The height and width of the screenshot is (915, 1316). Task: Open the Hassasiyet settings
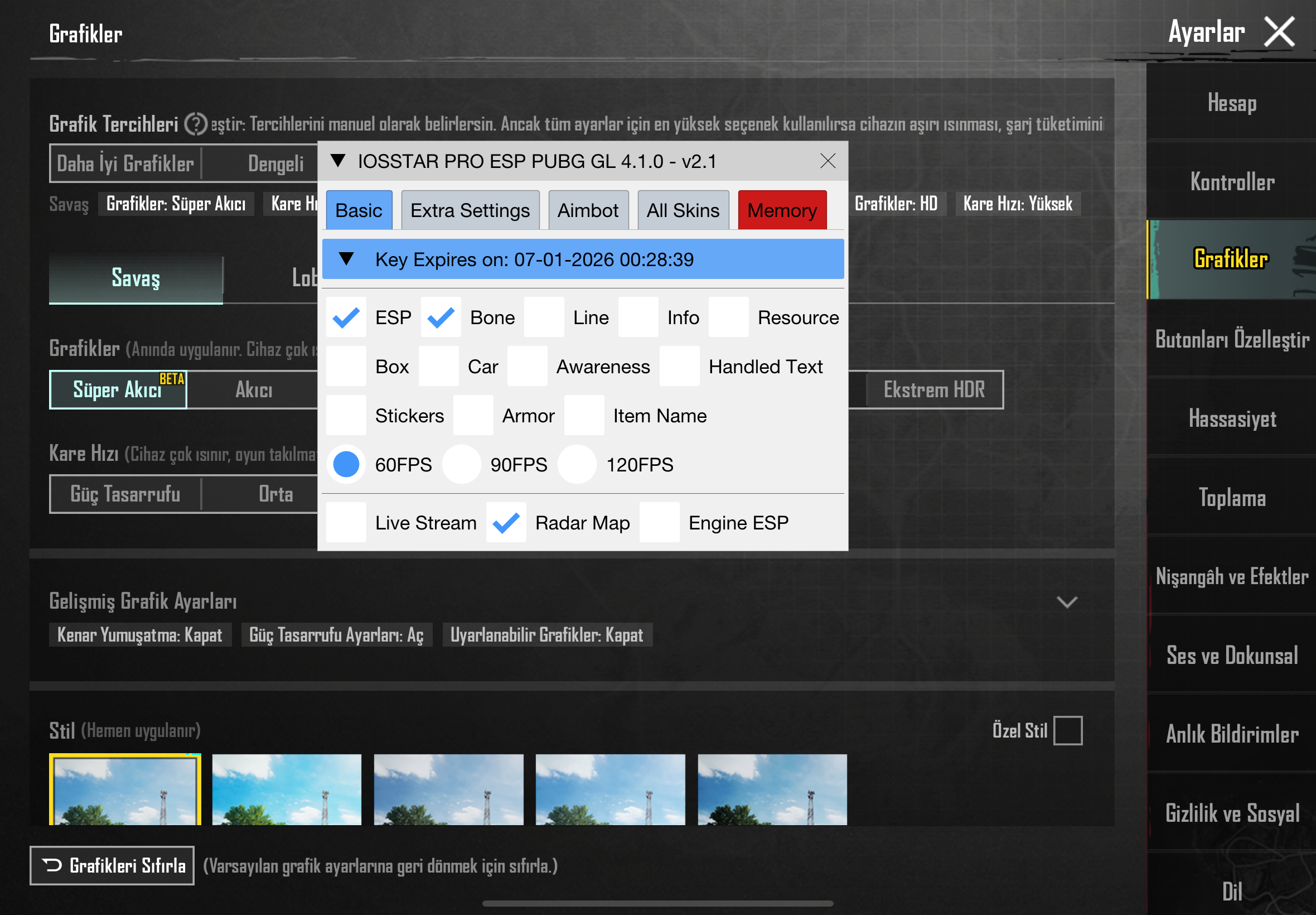pos(1232,418)
